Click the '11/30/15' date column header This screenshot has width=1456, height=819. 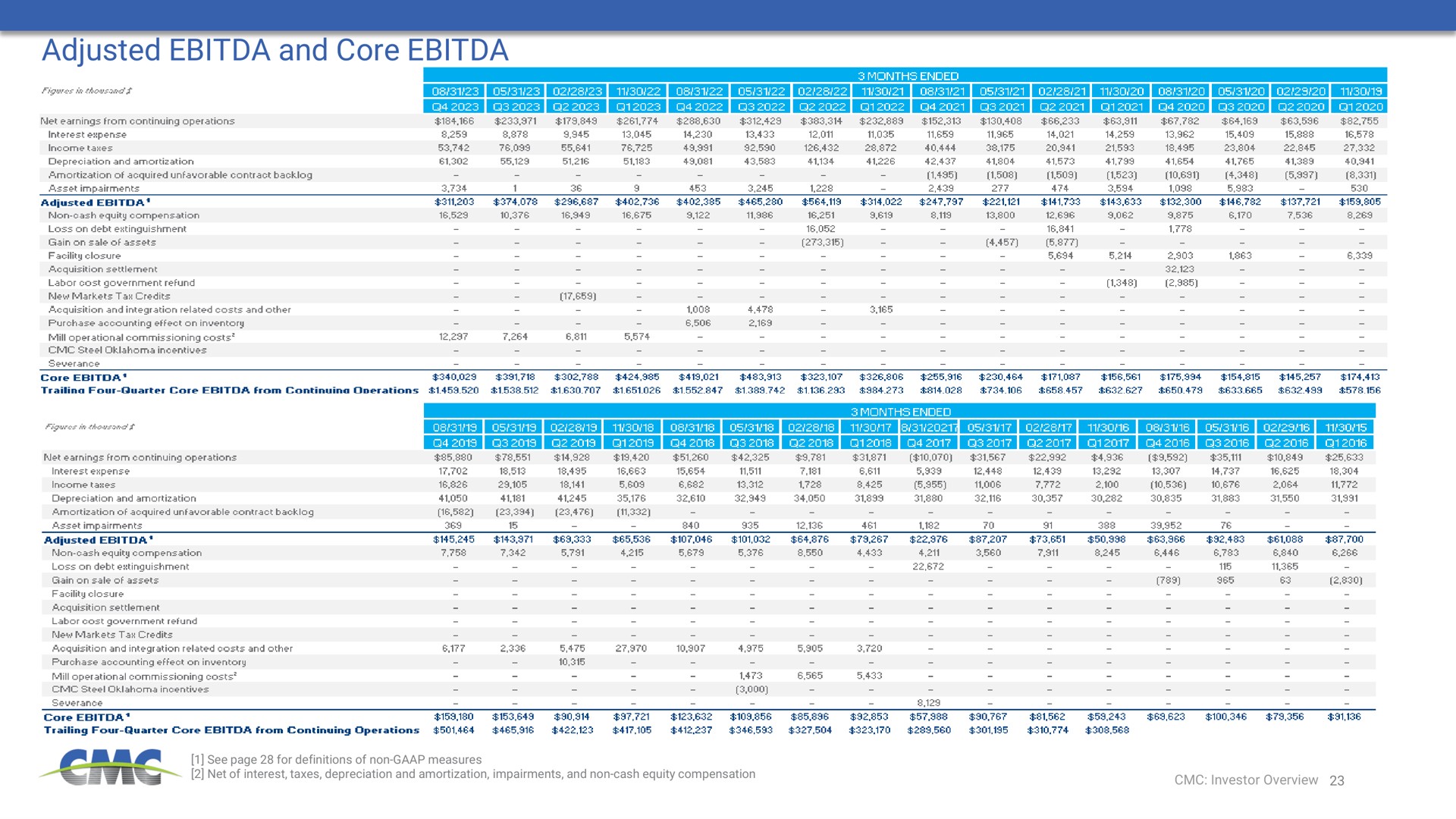click(1346, 428)
